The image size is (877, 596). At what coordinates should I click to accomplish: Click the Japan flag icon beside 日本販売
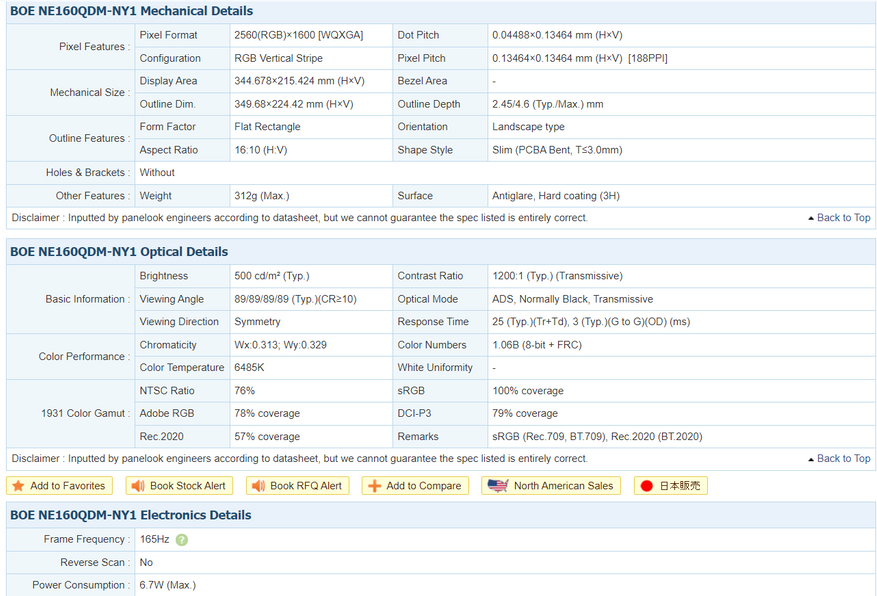tap(646, 486)
